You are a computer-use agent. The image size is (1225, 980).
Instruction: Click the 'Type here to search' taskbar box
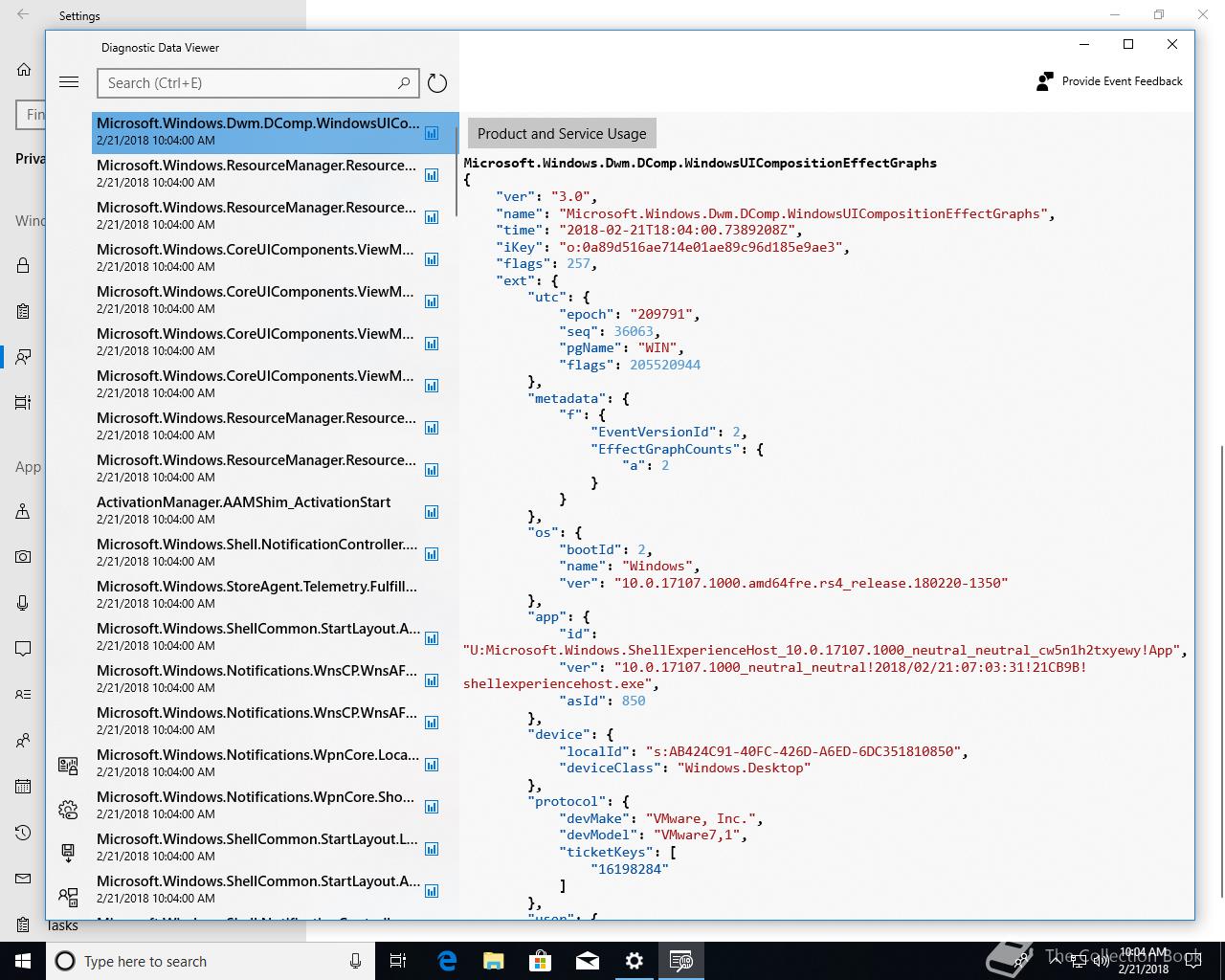coord(209,961)
